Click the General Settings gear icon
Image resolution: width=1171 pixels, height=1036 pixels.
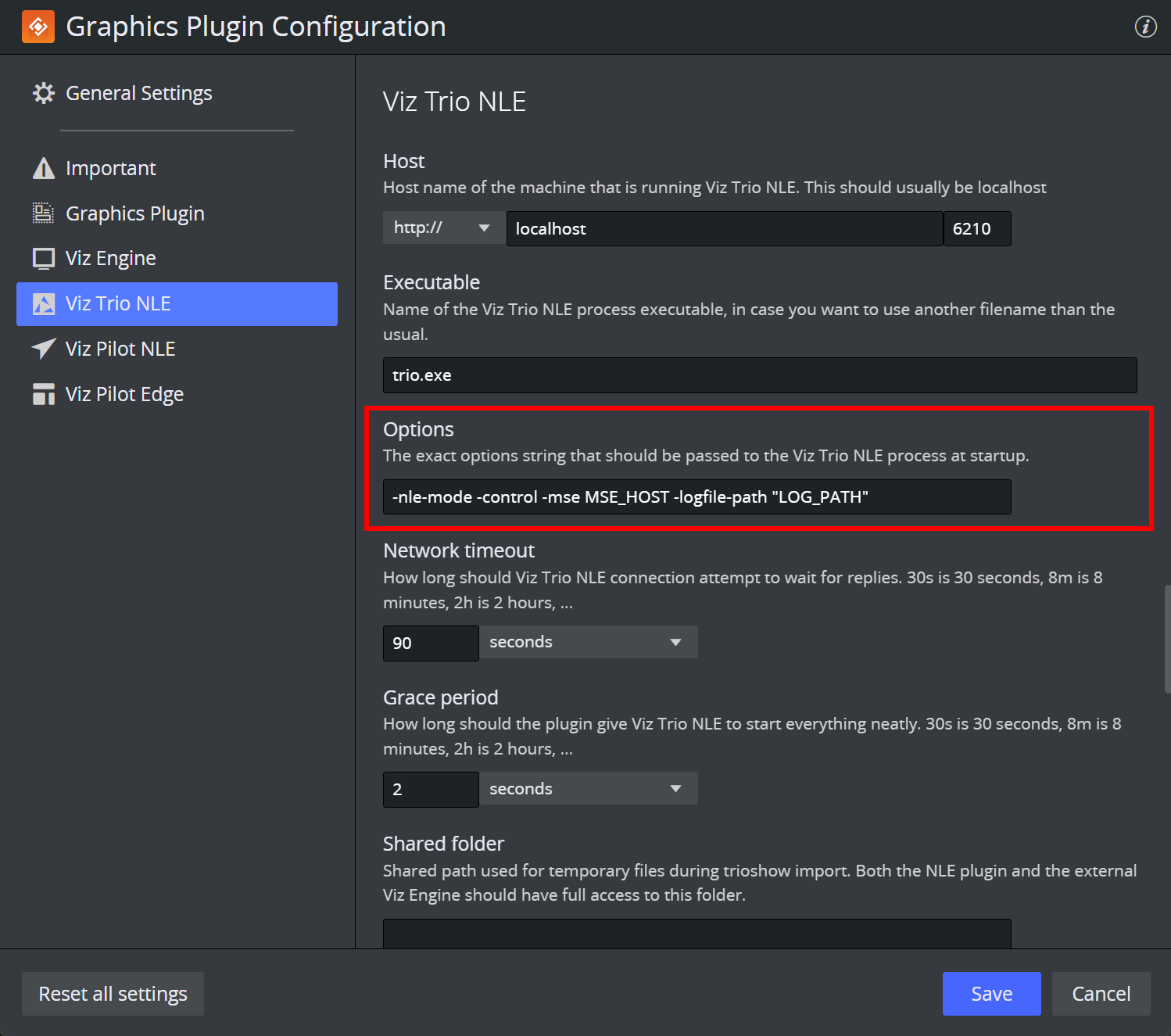point(44,92)
